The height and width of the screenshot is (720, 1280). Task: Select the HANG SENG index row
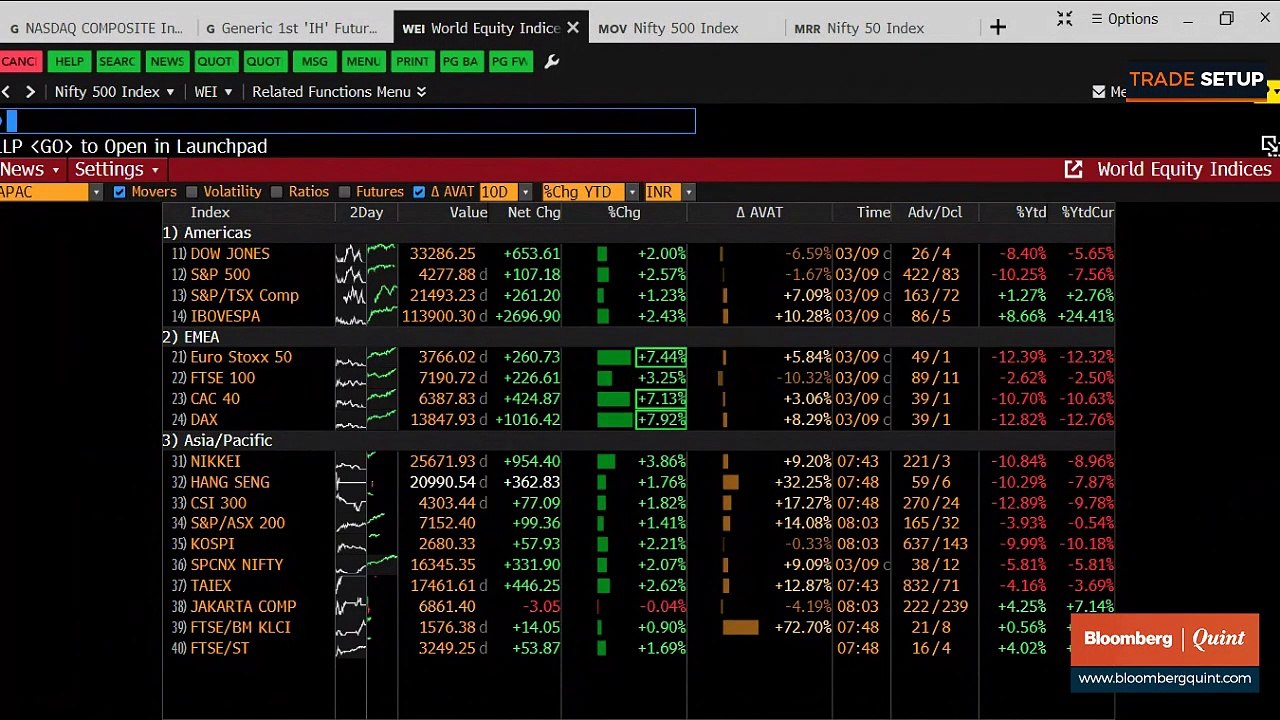[638, 482]
